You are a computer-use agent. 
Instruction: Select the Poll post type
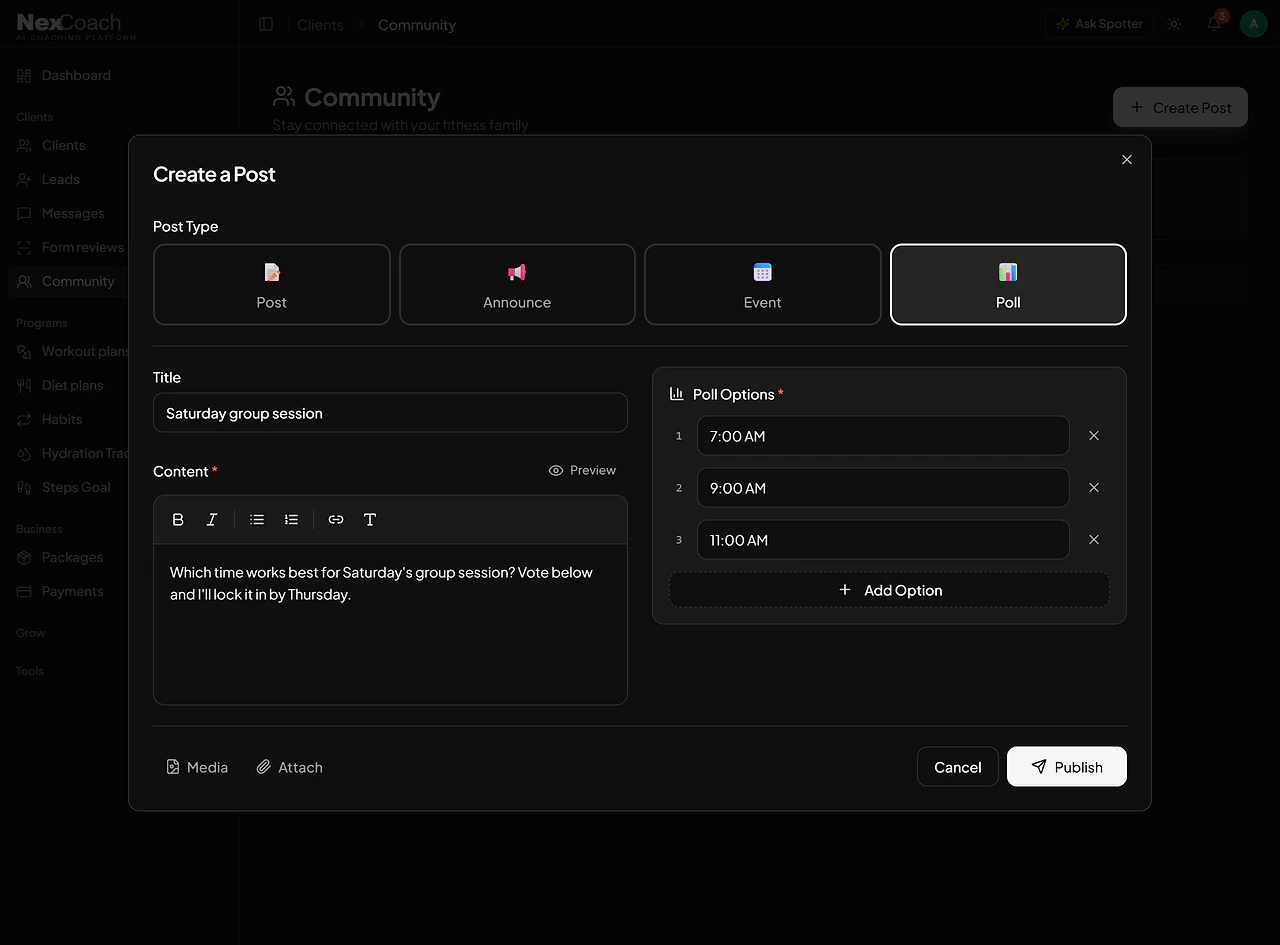coord(1008,285)
